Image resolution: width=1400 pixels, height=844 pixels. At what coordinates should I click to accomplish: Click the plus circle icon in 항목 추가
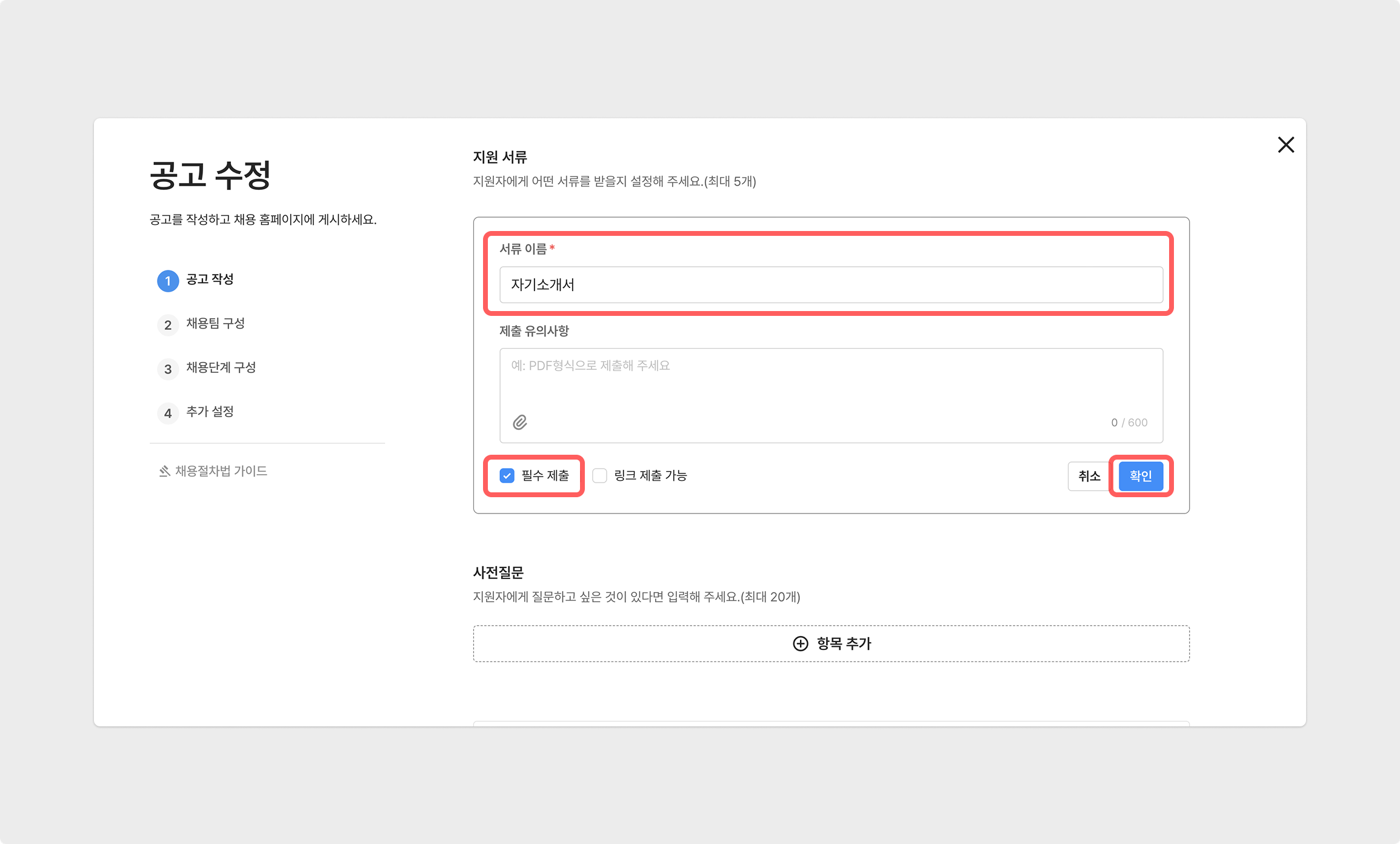point(800,644)
